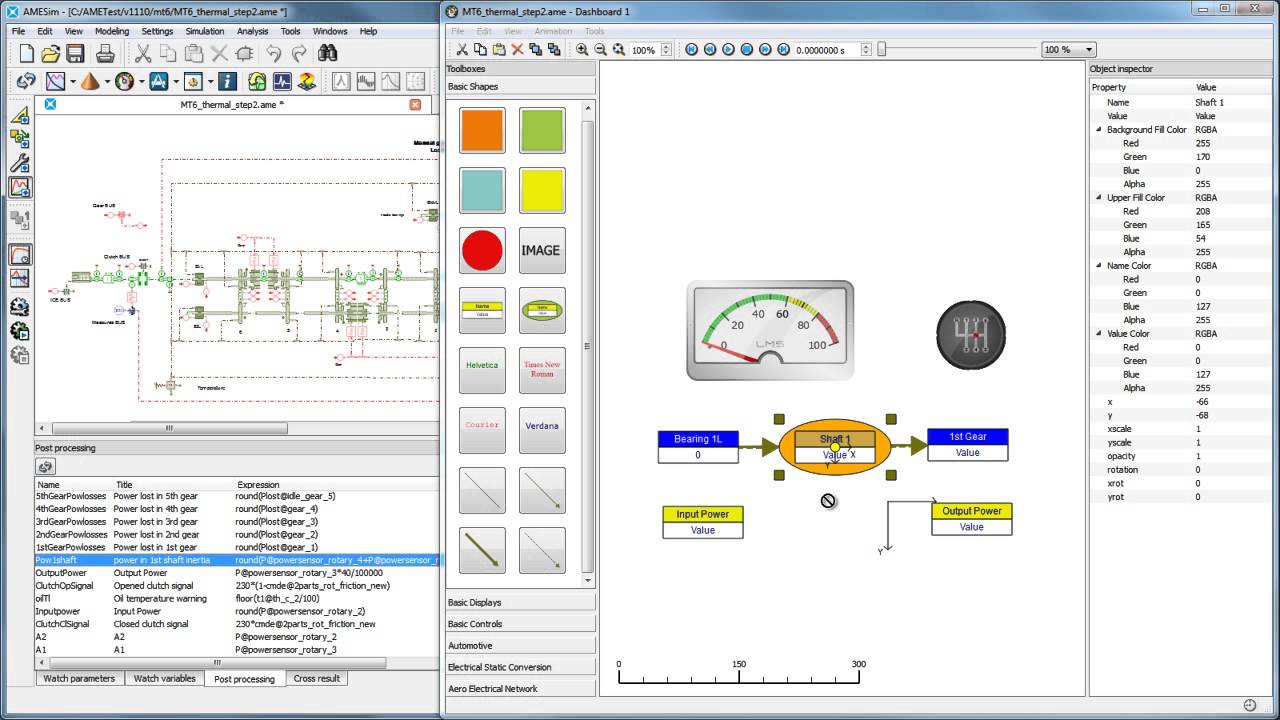Zoom out on the Dashboard canvas
This screenshot has width=1280, height=720.
pos(601,49)
